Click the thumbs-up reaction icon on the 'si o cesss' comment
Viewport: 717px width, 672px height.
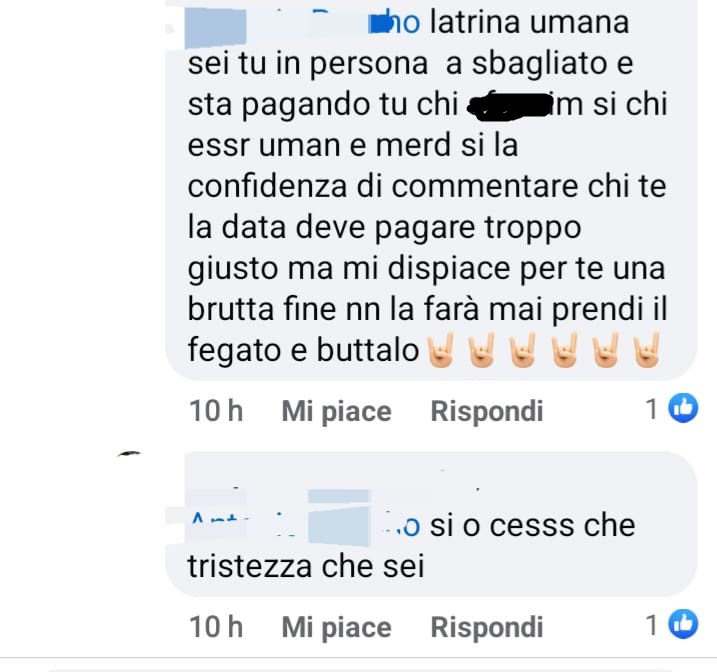point(683,624)
